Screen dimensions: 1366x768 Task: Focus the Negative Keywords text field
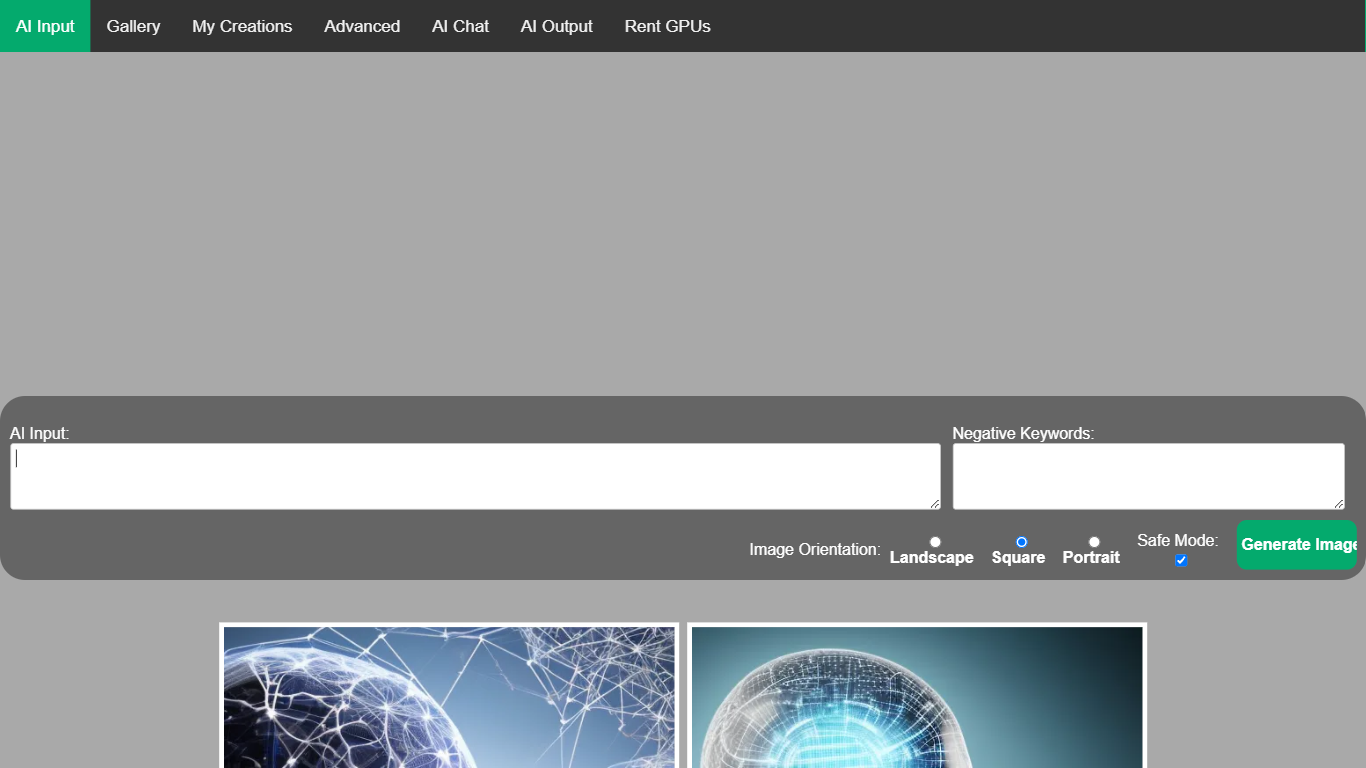pyautogui.click(x=1147, y=475)
